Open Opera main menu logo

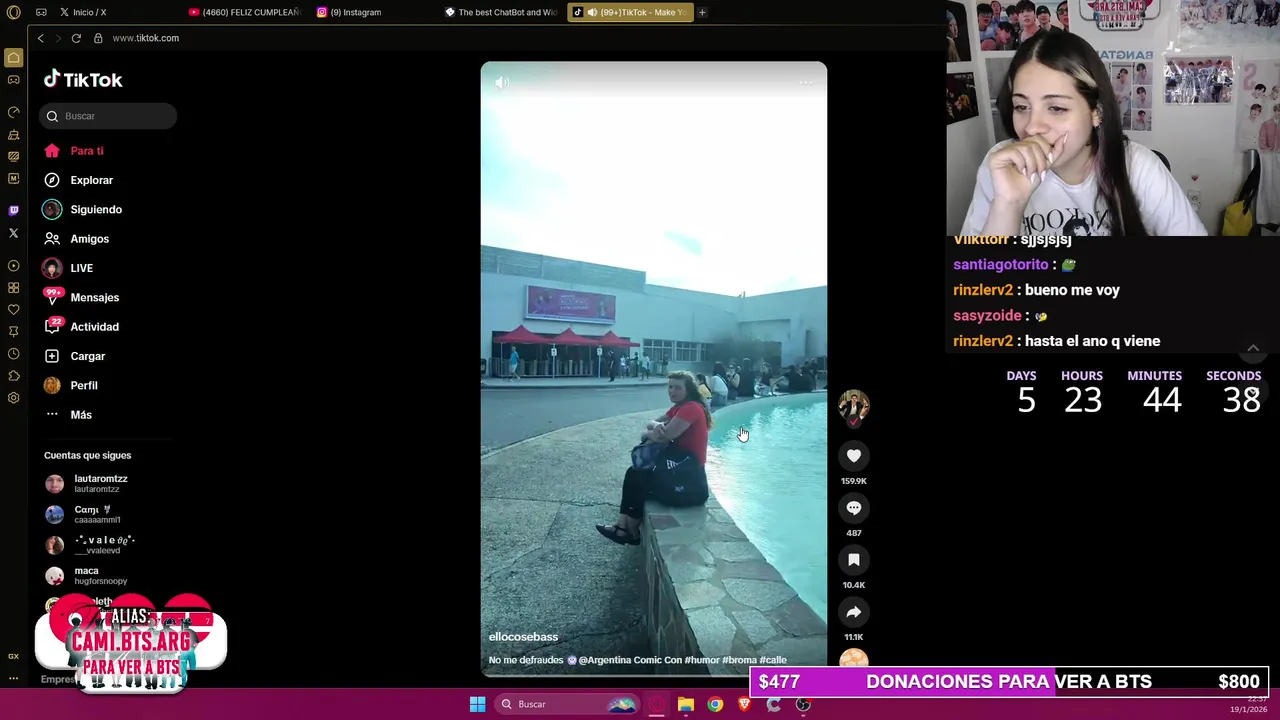13,12
